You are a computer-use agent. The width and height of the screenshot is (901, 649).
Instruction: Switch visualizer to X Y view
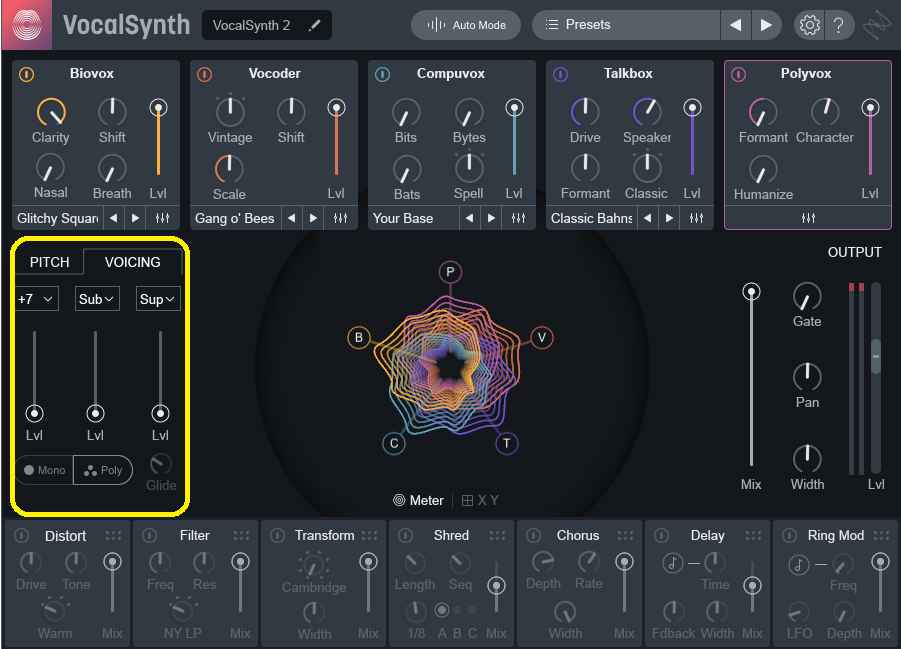click(480, 500)
